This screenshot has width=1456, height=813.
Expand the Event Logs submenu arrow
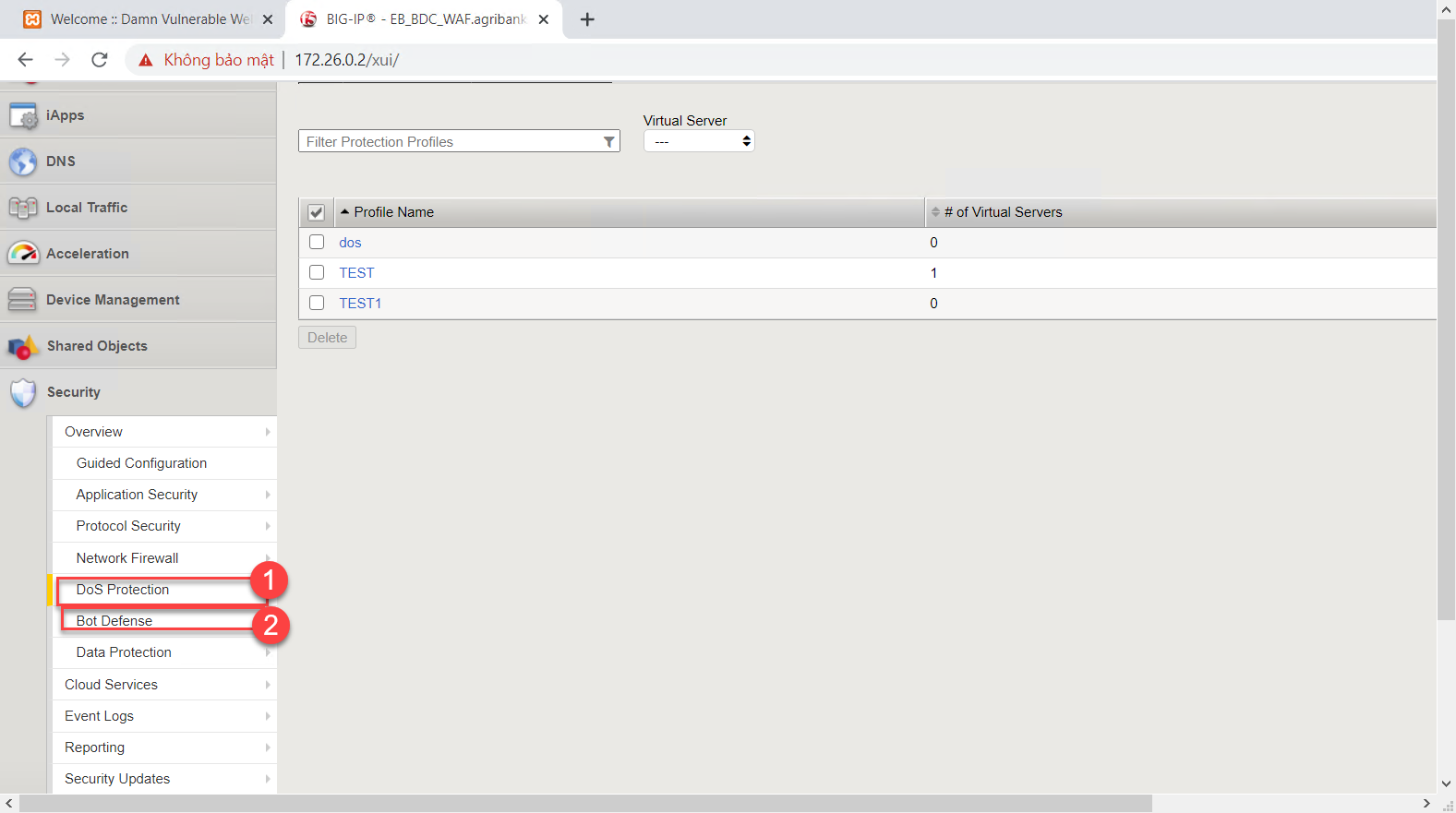(268, 716)
